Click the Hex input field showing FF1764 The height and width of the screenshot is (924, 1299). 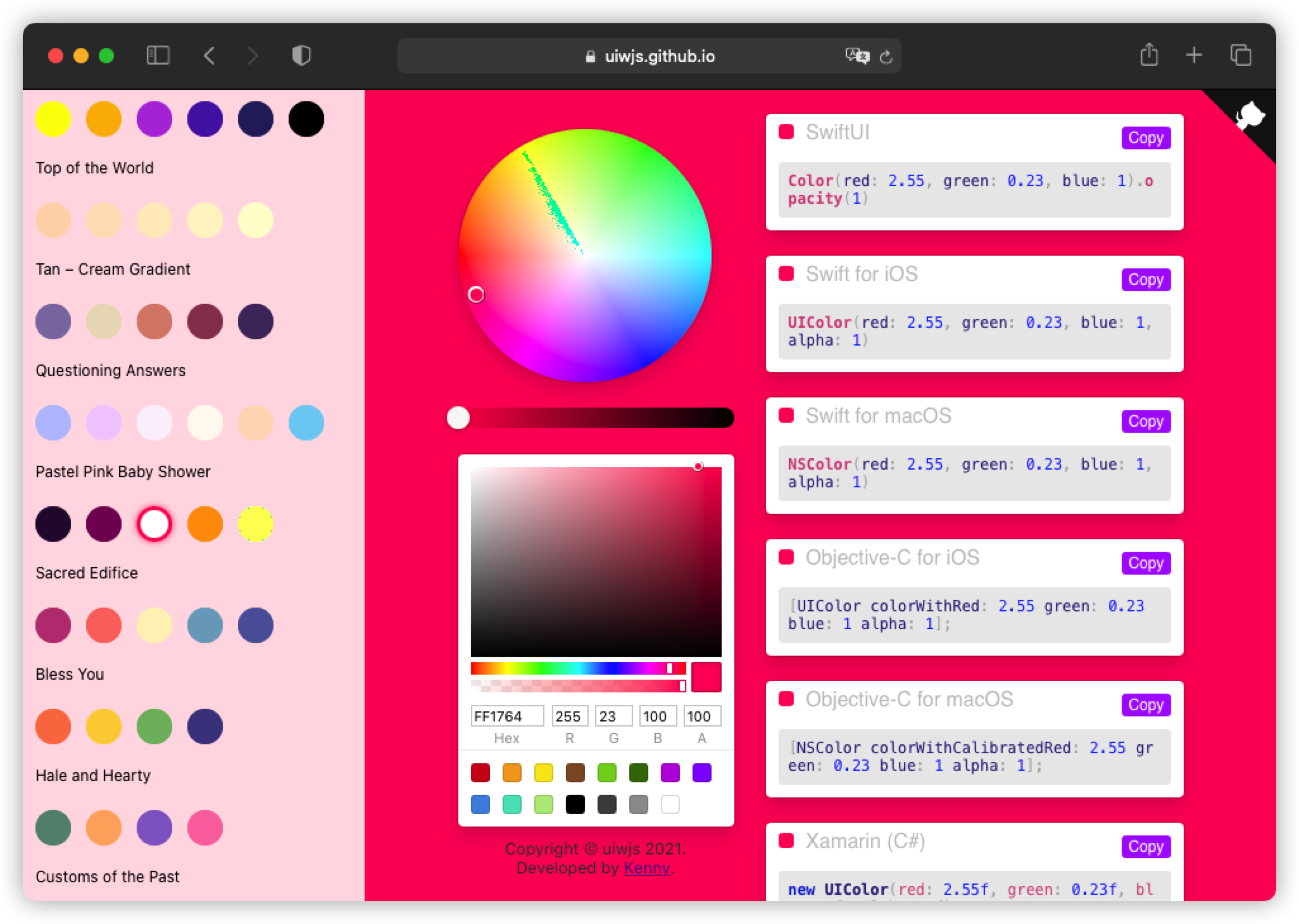tap(505, 716)
